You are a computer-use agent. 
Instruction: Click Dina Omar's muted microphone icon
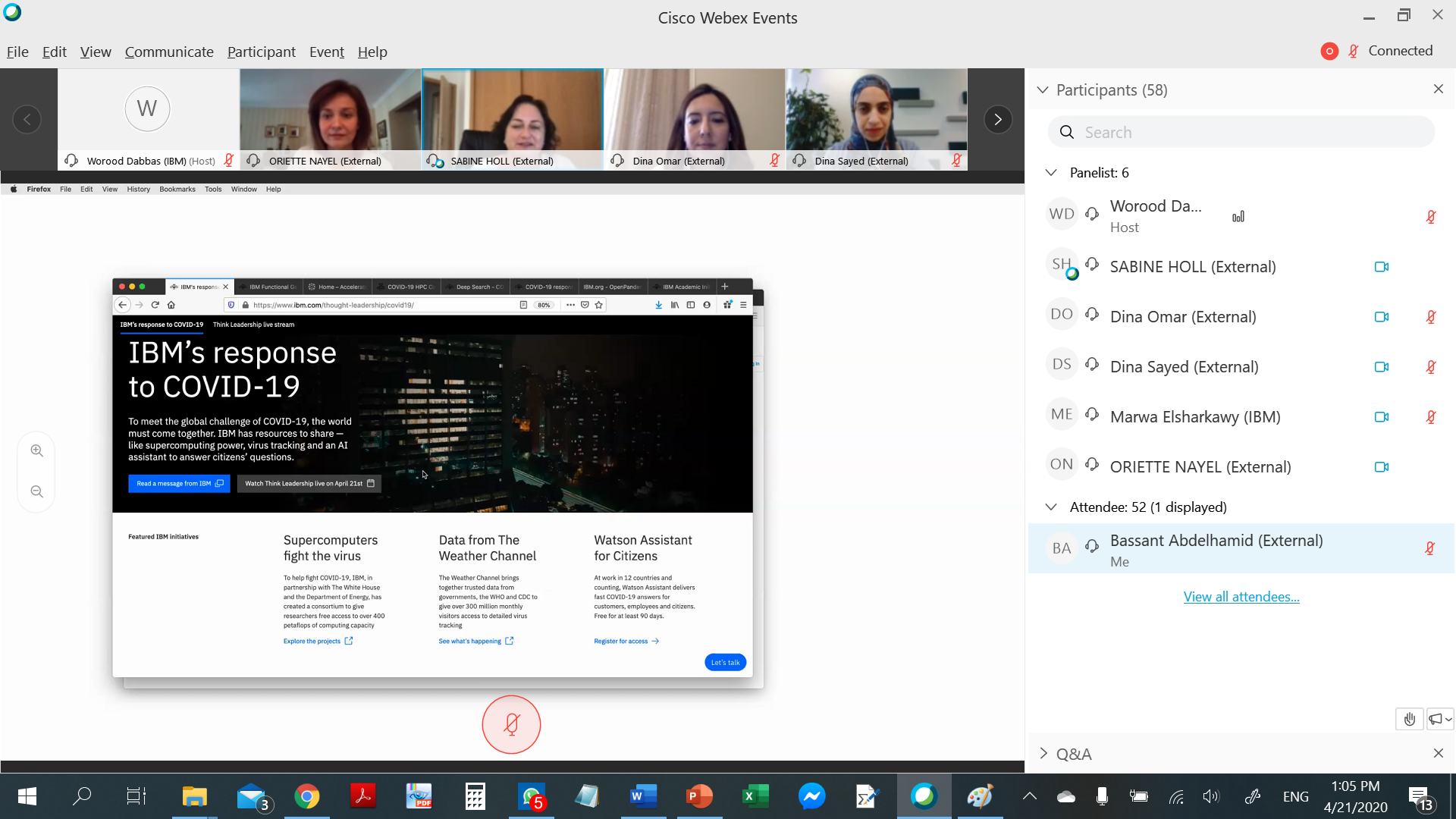1431,317
